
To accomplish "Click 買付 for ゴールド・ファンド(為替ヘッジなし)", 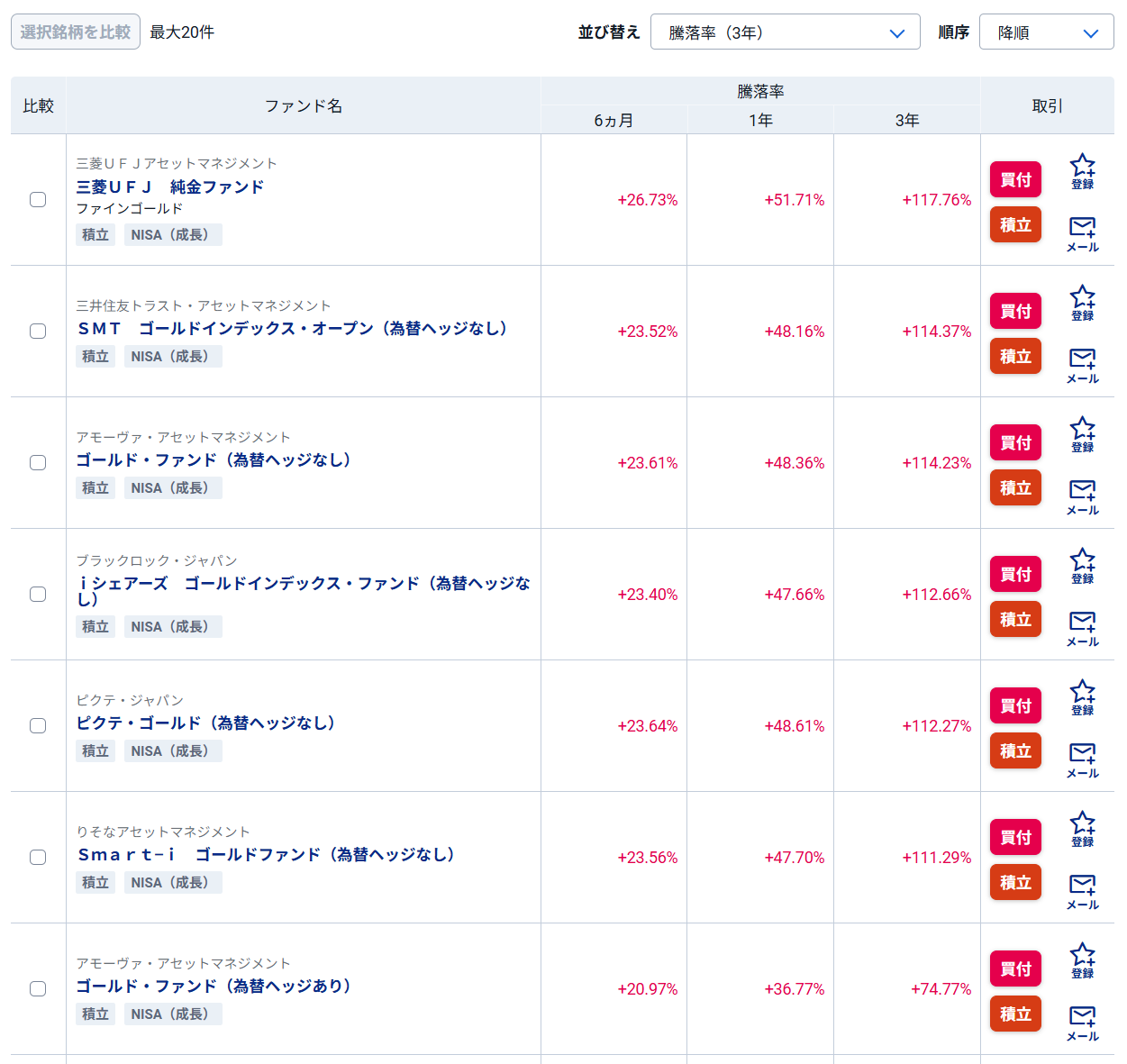I will tap(1015, 442).
